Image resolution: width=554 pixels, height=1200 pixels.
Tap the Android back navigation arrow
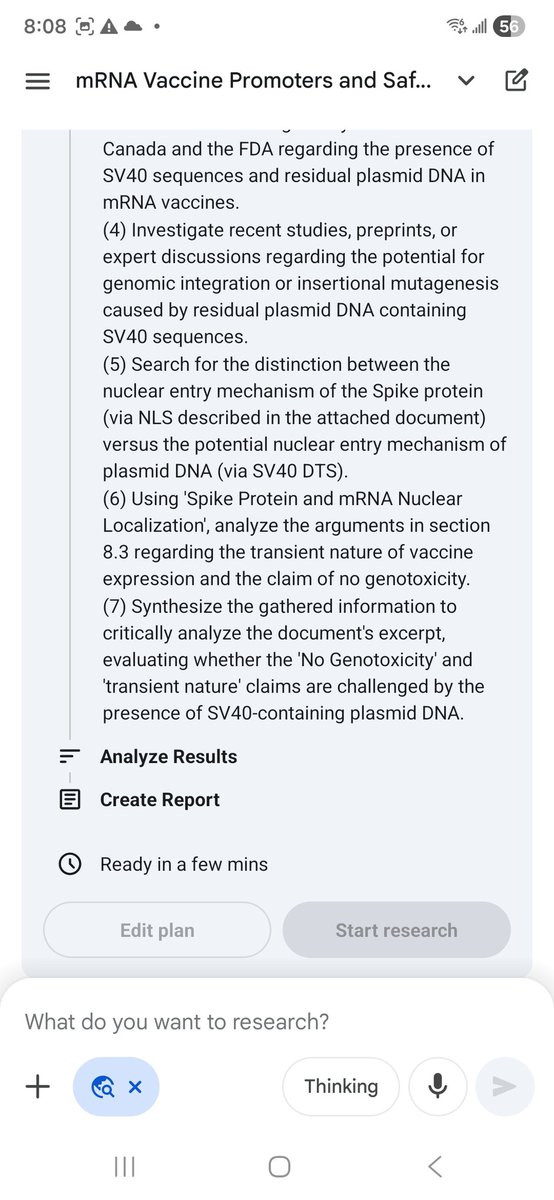434,1166
